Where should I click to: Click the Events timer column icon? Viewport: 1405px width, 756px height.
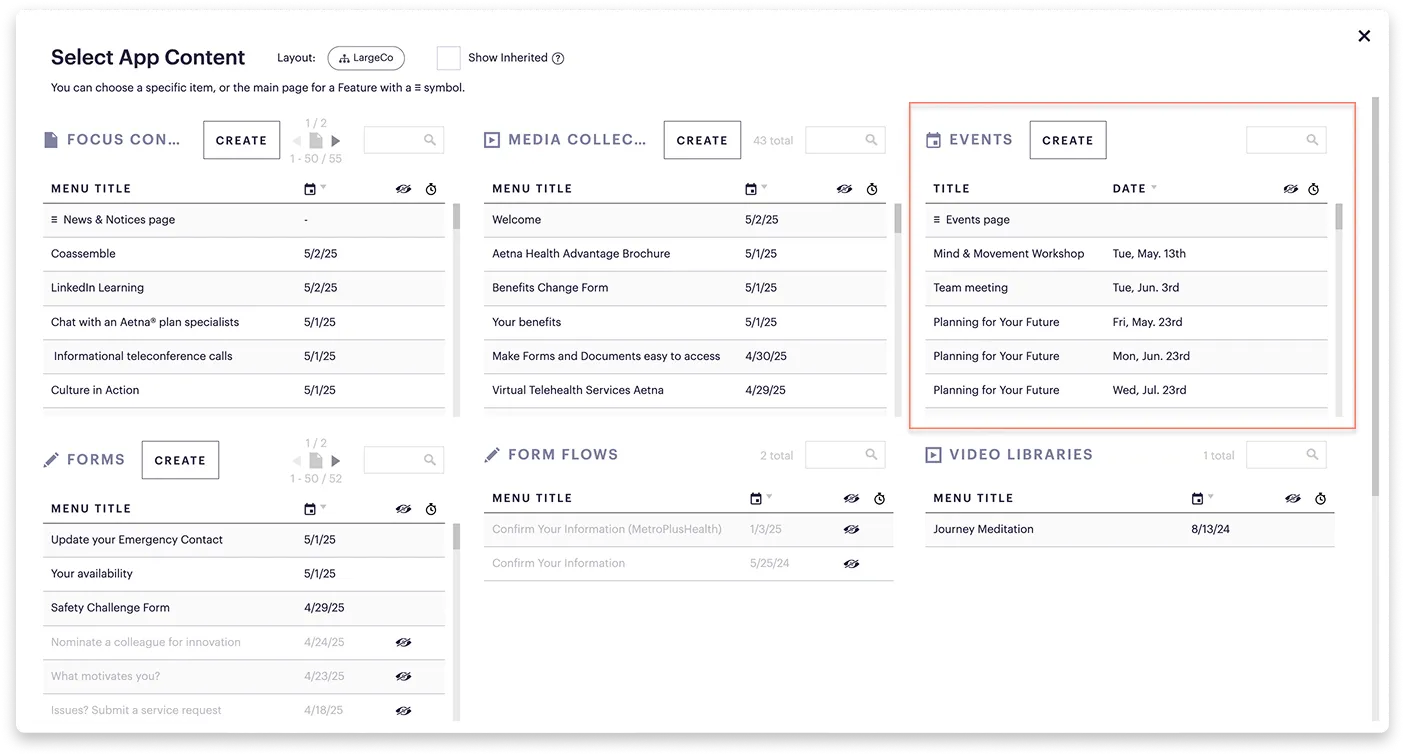pos(1314,189)
